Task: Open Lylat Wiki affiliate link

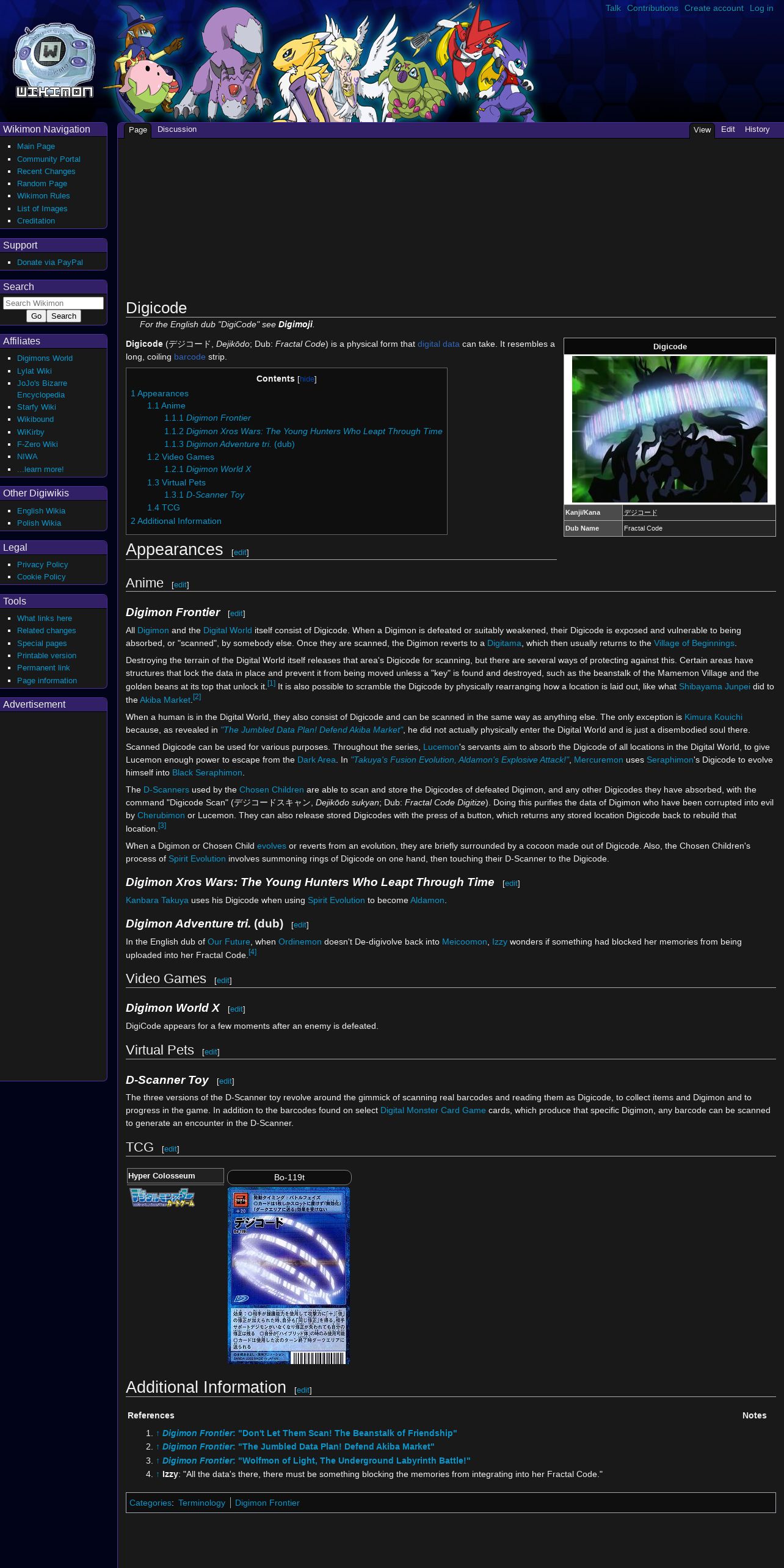Action: click(x=34, y=371)
